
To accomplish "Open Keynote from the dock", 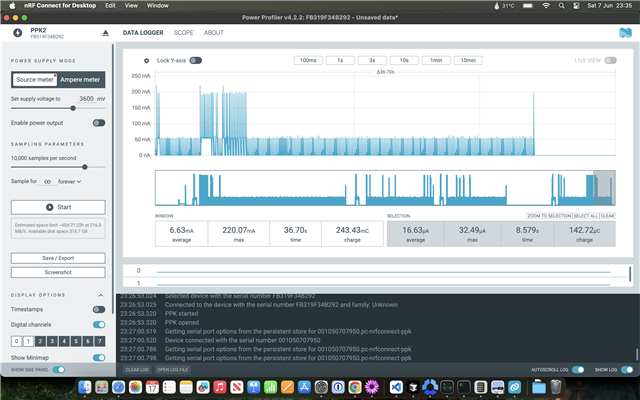I will pyautogui.click(x=253, y=387).
